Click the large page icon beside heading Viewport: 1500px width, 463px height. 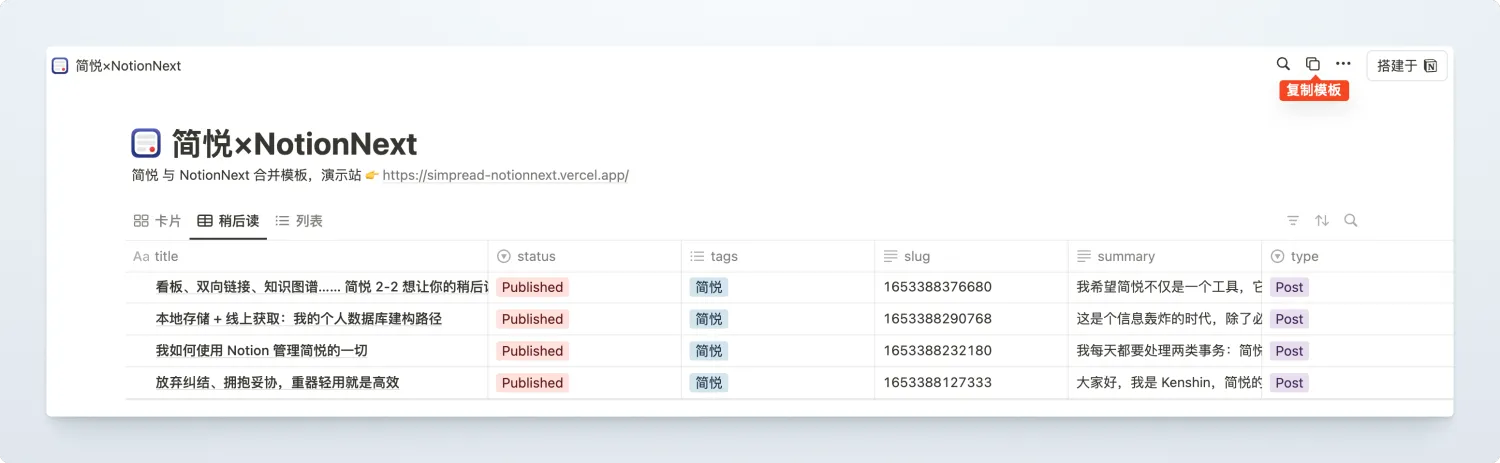click(146, 143)
